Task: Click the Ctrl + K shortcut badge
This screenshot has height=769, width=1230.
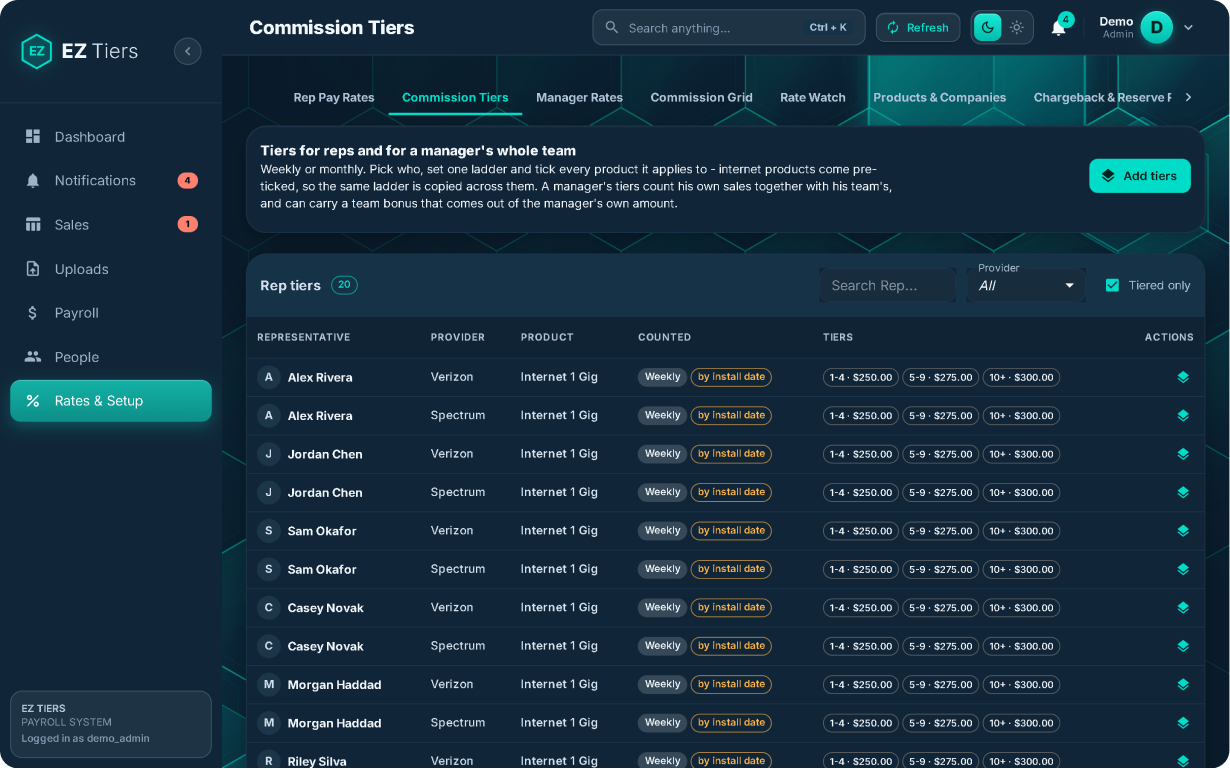Action: tap(828, 28)
